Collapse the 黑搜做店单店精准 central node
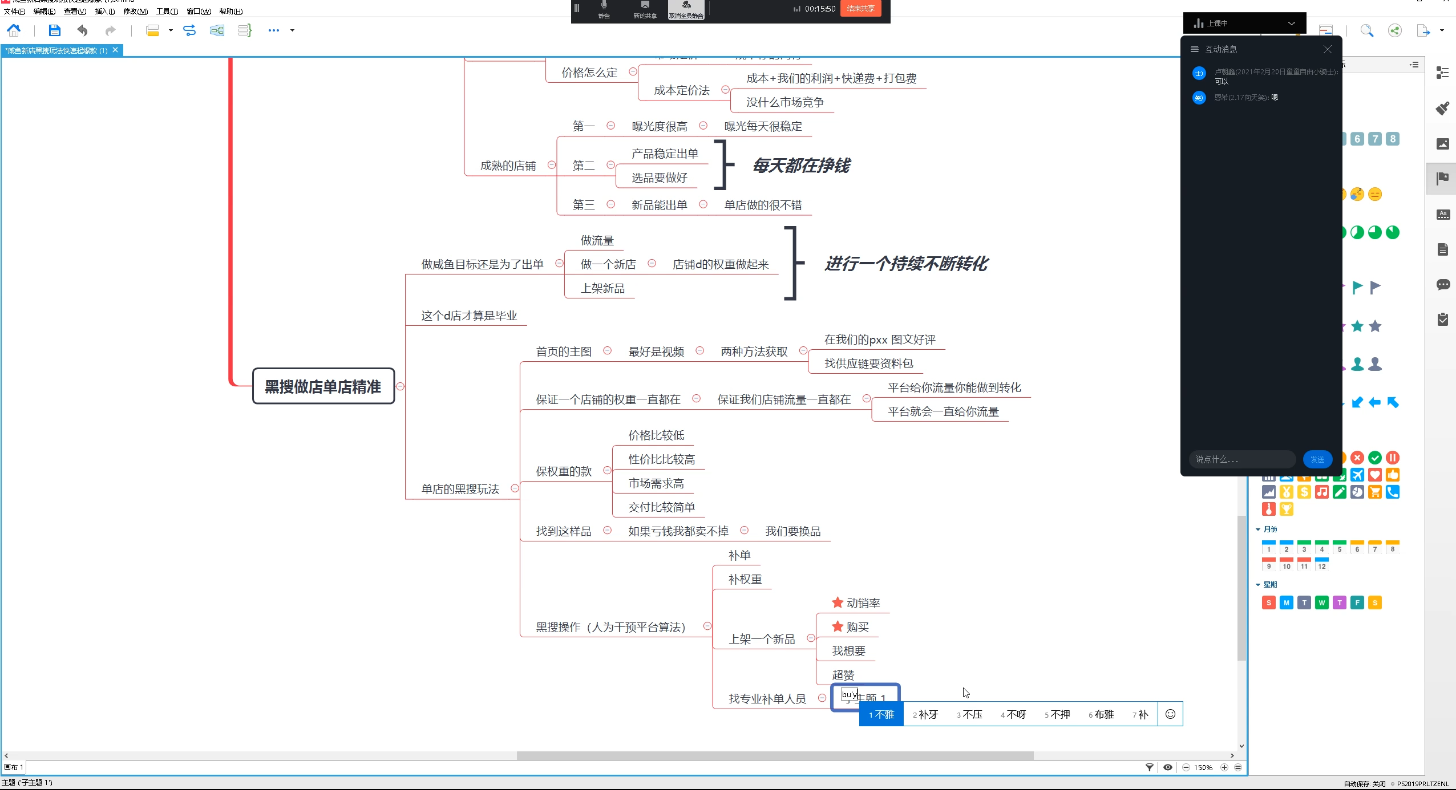Screen dimensions: 1456x790 [401, 386]
